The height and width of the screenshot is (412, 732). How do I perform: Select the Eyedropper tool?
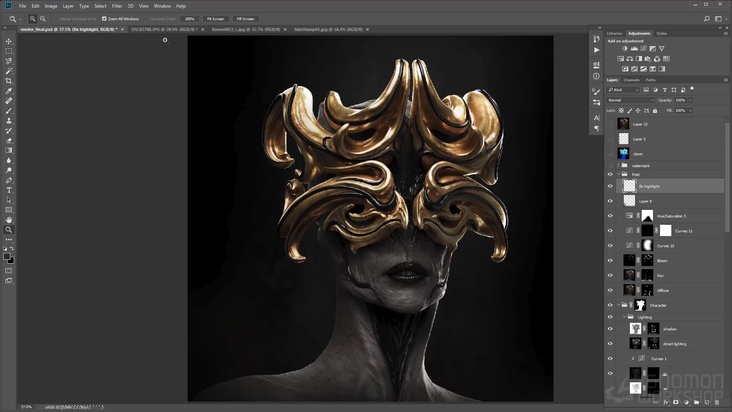[x=9, y=91]
